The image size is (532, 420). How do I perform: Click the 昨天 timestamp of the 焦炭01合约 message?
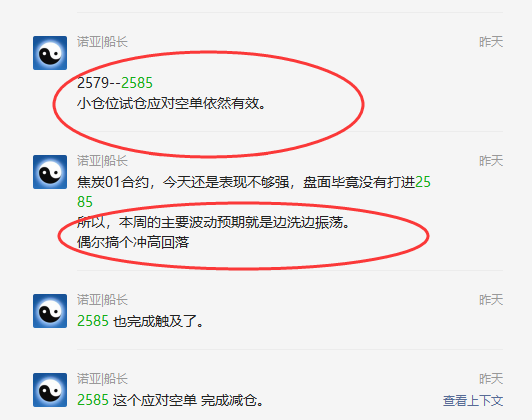point(491,161)
